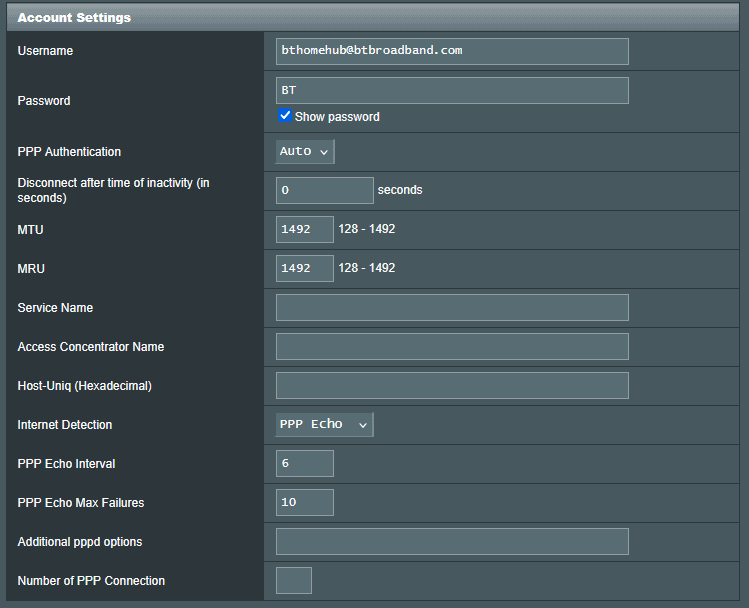Viewport: 749px width, 608px height.
Task: Click the Show password label text
Action: point(337,117)
